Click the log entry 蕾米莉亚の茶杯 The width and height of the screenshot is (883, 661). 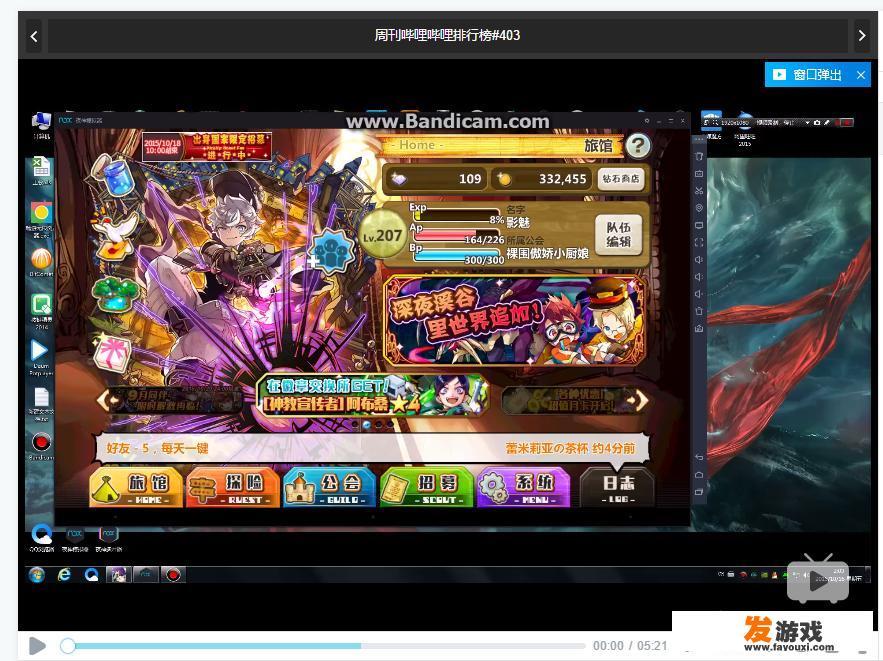(570, 449)
